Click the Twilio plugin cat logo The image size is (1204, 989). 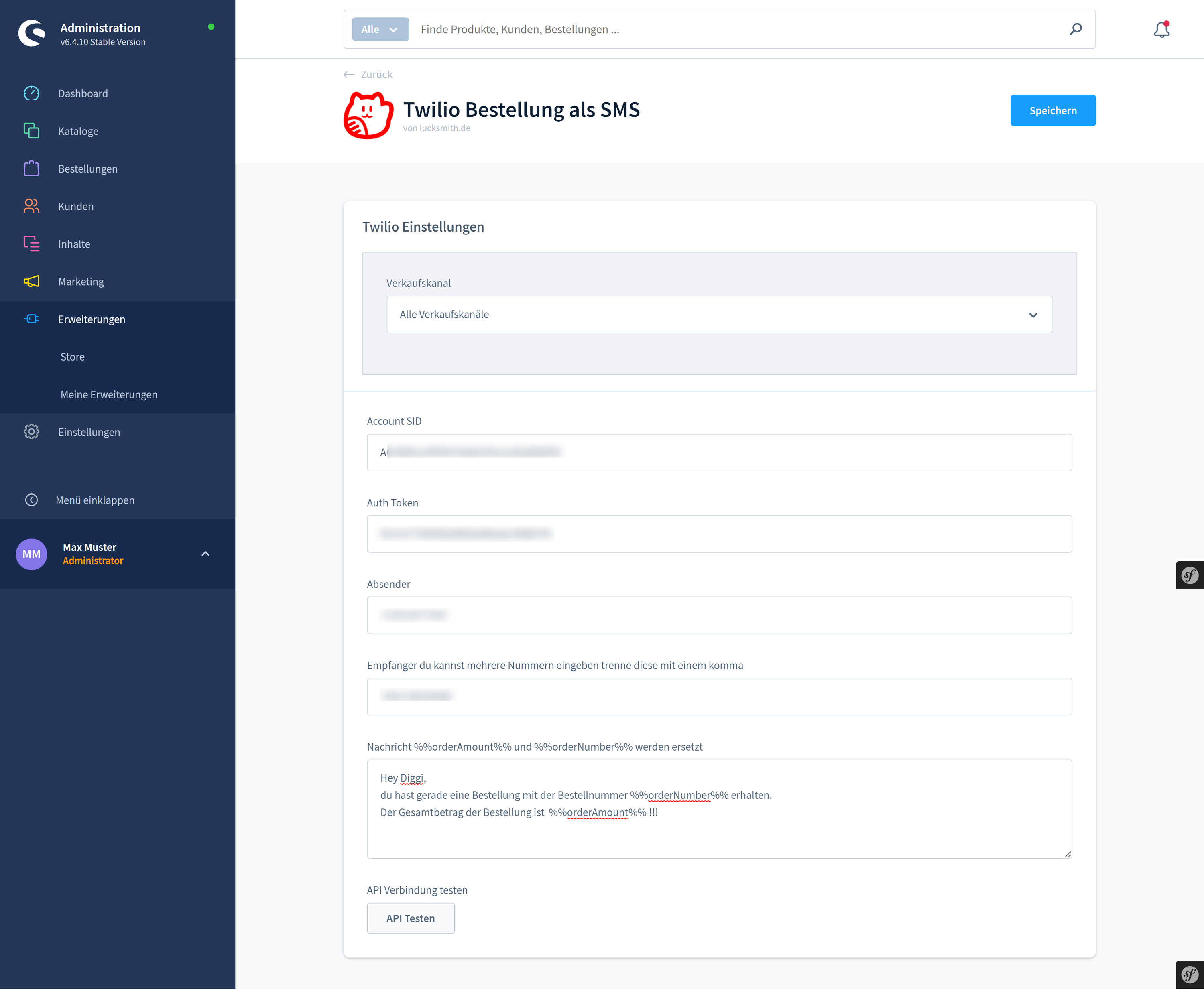368,115
